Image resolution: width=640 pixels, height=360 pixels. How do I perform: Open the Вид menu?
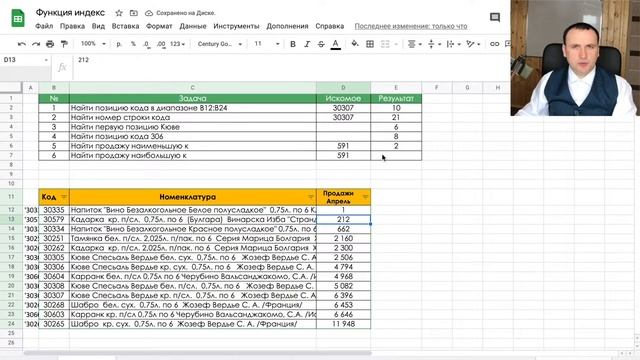pos(98,26)
